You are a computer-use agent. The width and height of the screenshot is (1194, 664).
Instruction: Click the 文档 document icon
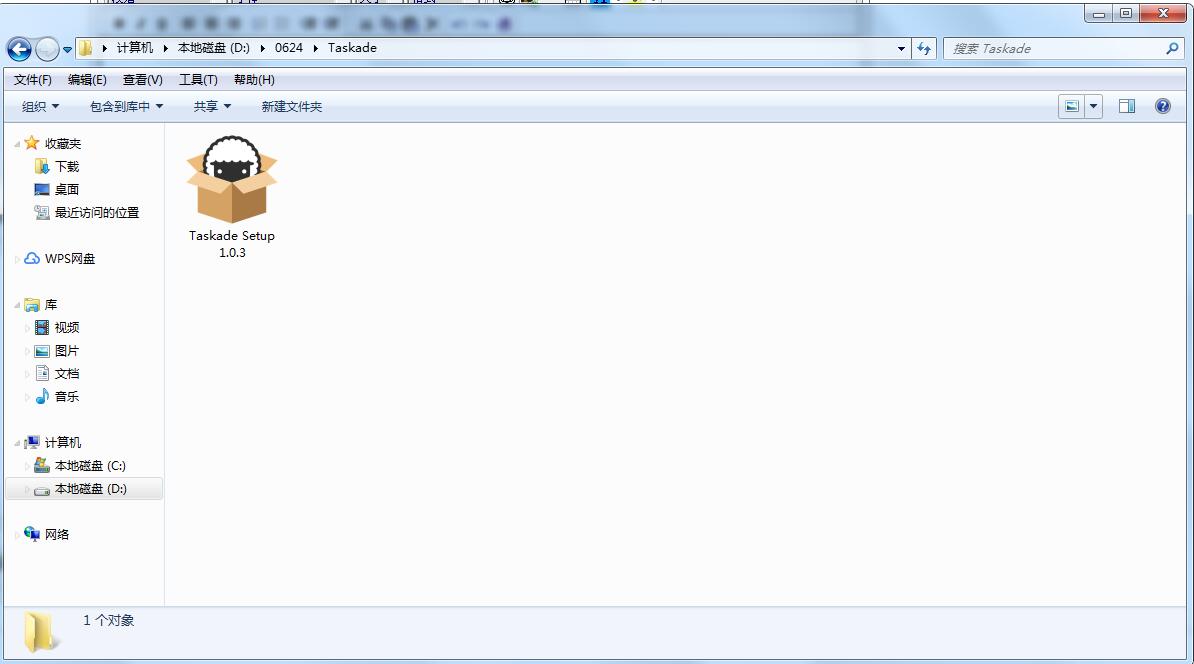[x=43, y=373]
